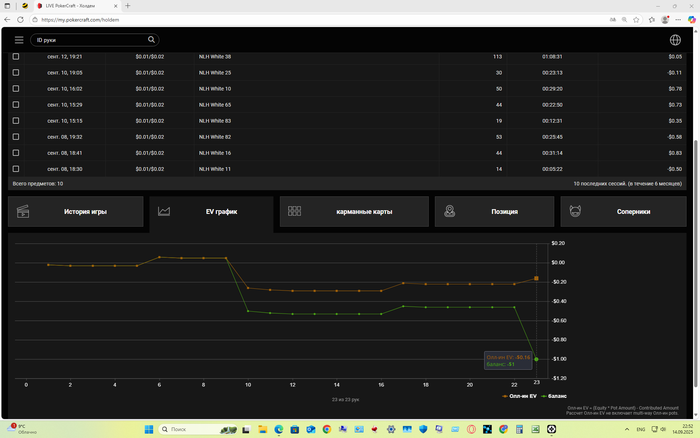
Task: Switch to карманные карты tab
Action: (x=354, y=212)
